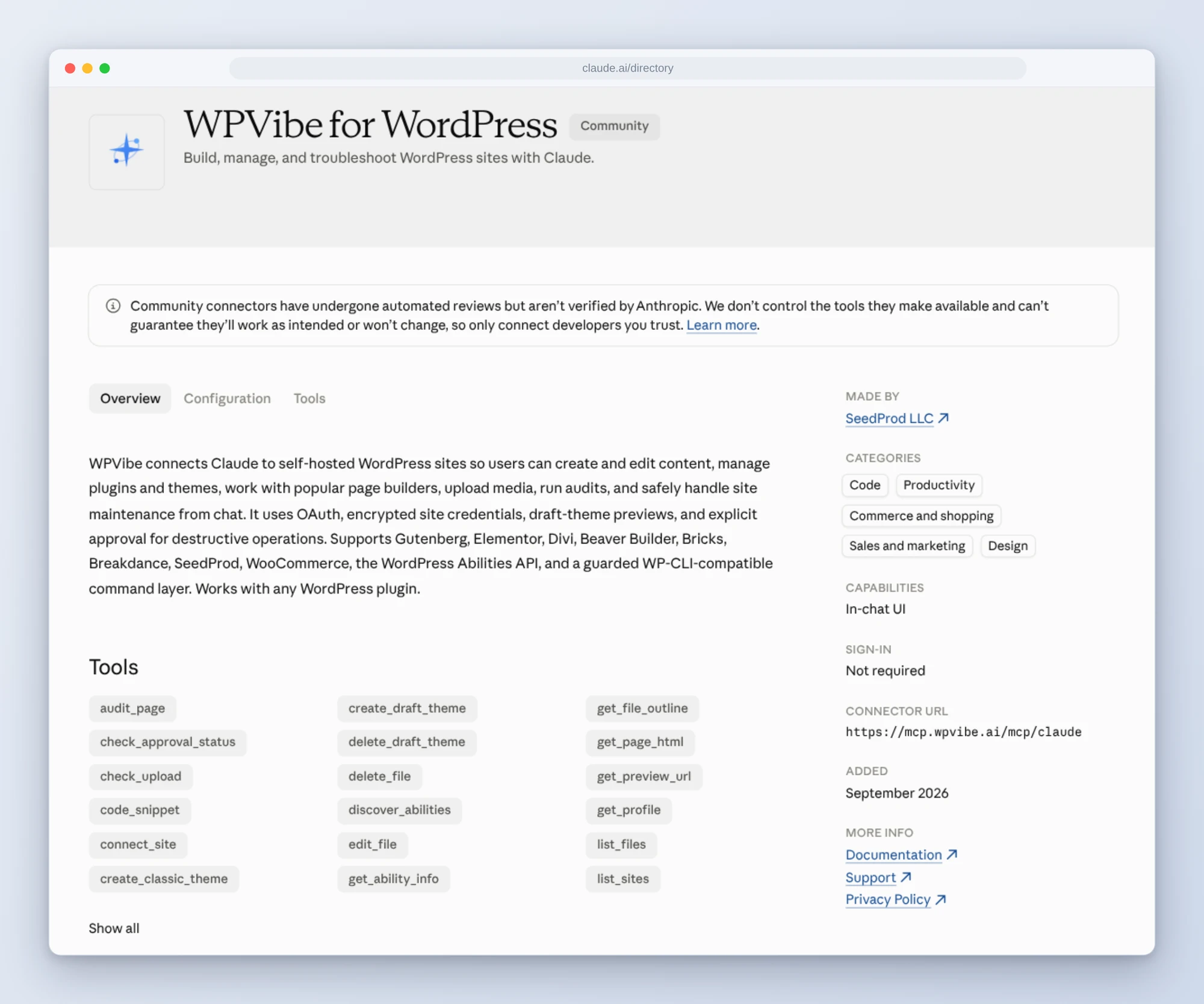Open the SeedProd LLC link
This screenshot has height=1004, width=1204.
click(889, 418)
